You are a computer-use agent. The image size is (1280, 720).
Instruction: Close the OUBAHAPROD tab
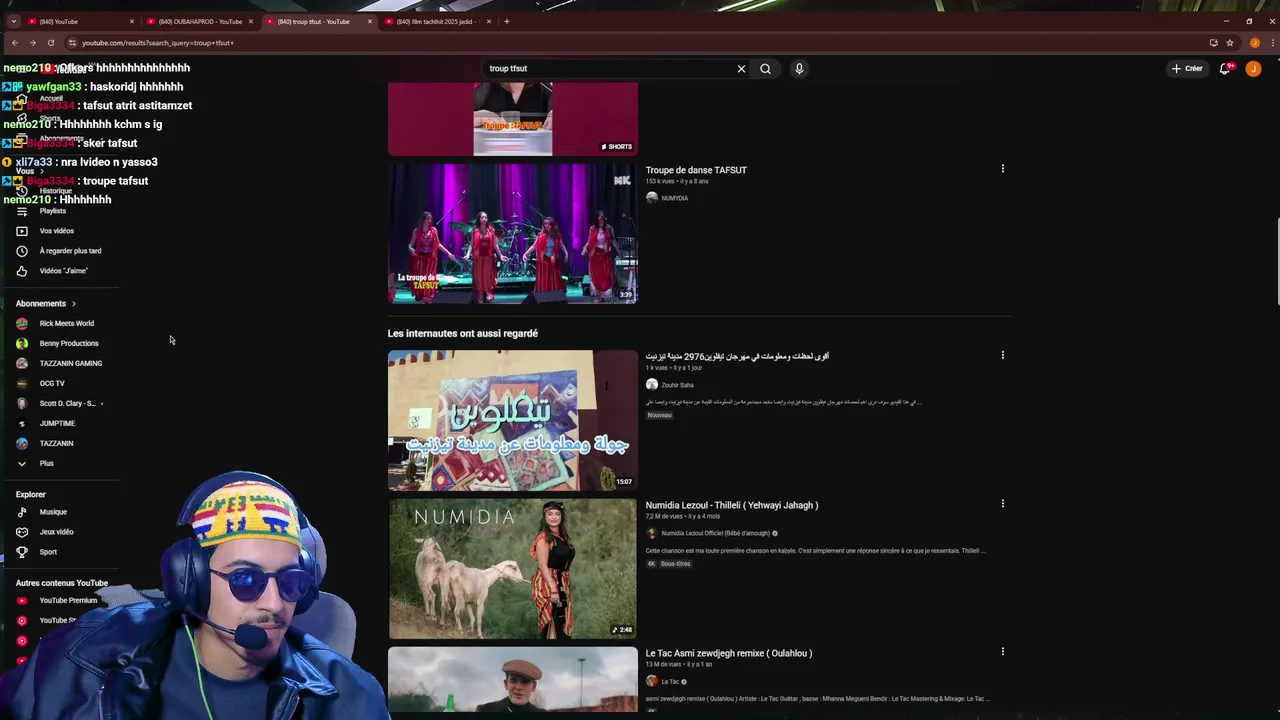(x=250, y=21)
